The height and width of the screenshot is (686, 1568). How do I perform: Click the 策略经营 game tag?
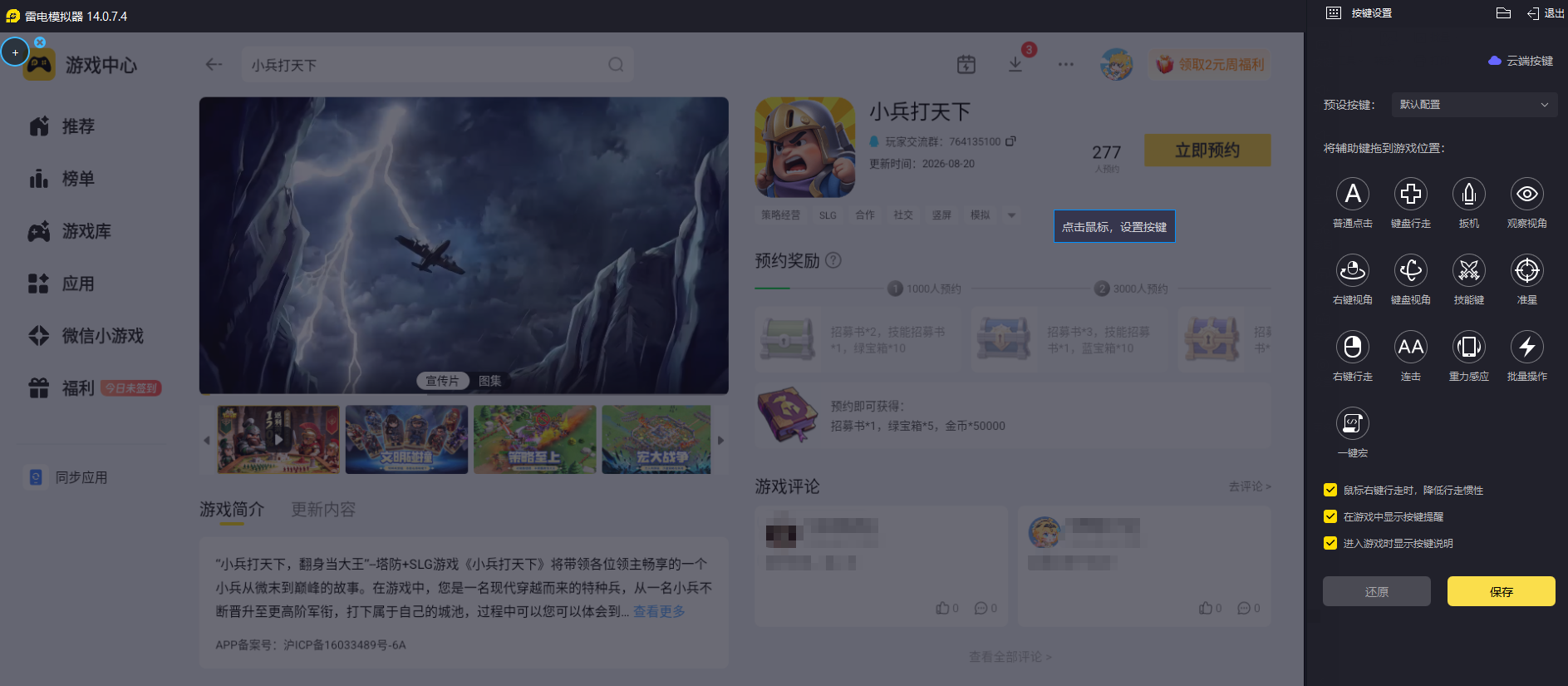pyautogui.click(x=781, y=215)
